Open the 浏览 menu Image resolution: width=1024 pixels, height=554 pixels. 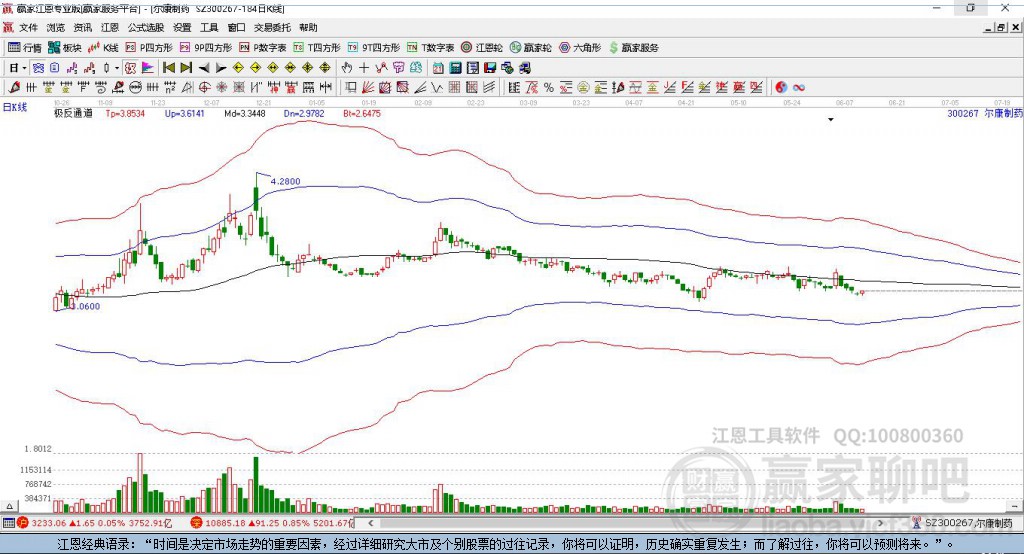[56, 27]
